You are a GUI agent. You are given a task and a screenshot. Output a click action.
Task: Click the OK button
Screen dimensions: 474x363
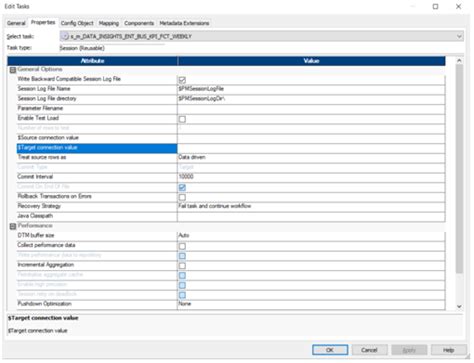(x=330, y=350)
